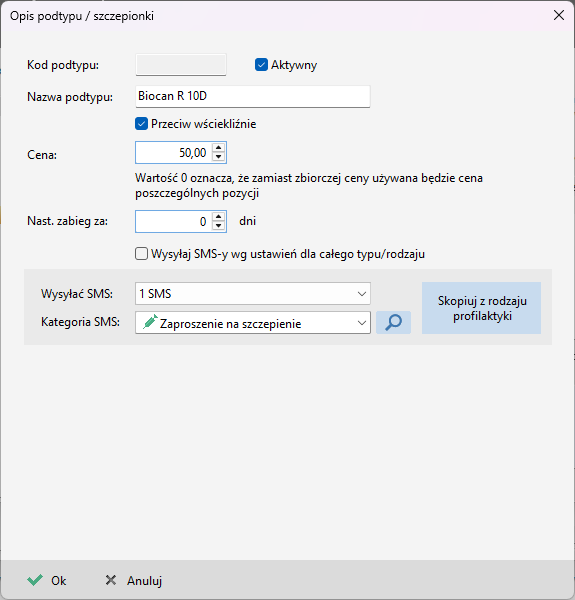This screenshot has width=575, height=600.
Task: Toggle the Aktywny checkbox
Action: pyautogui.click(x=261, y=65)
